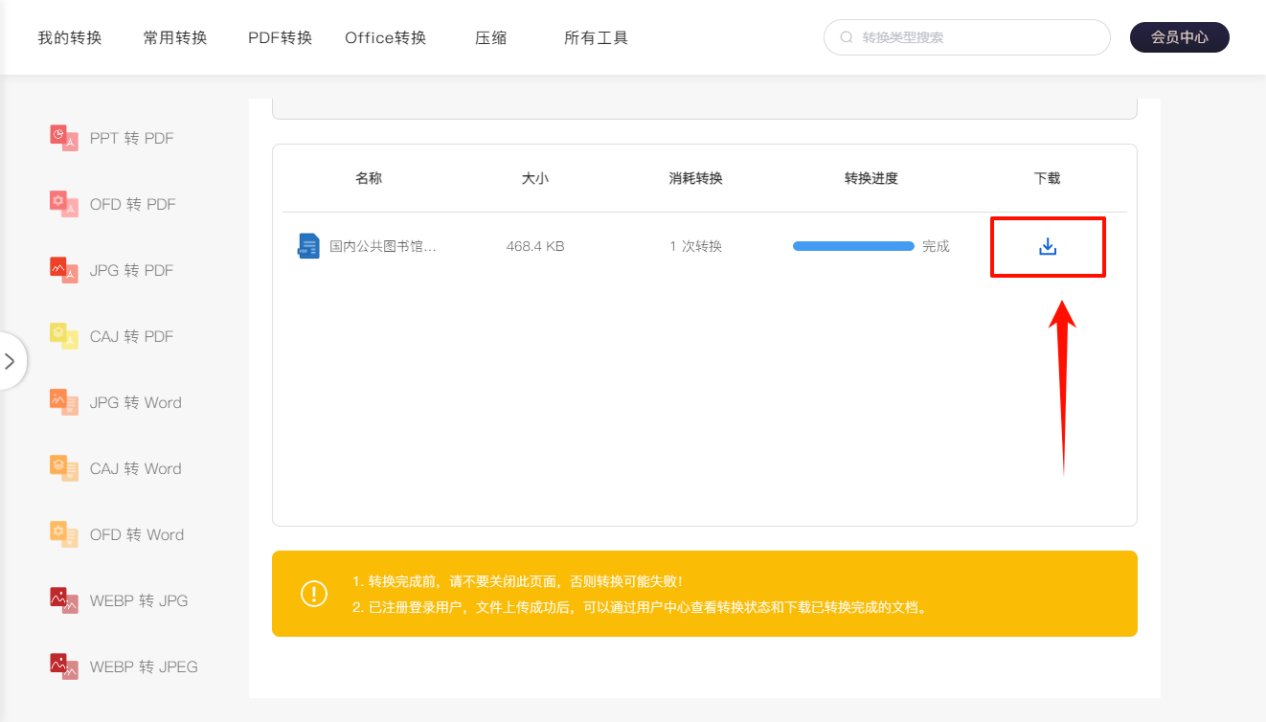Image resolution: width=1266 pixels, height=722 pixels.
Task: Open the Office转换 menu
Action: 385,38
